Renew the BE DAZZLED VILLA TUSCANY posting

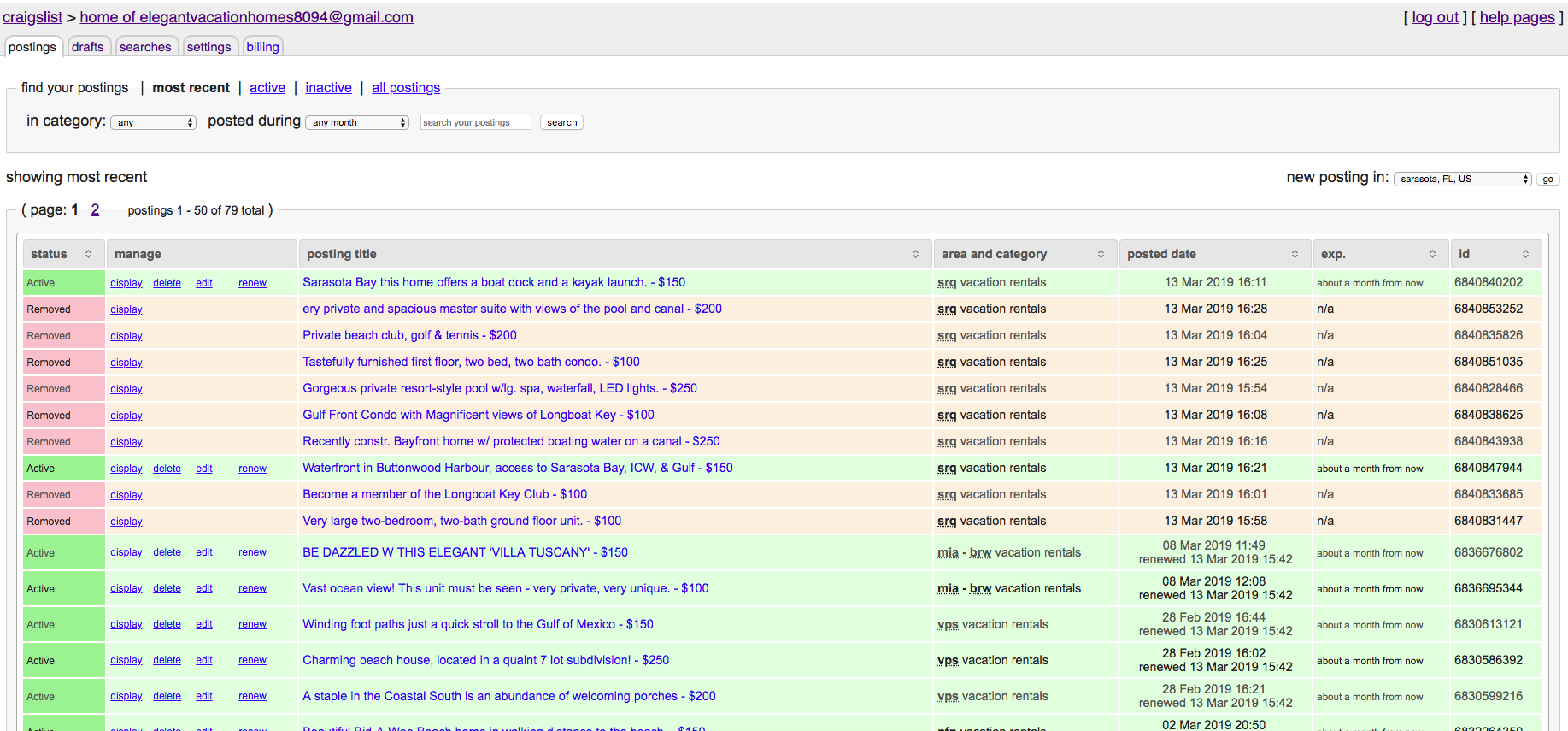coord(253,552)
